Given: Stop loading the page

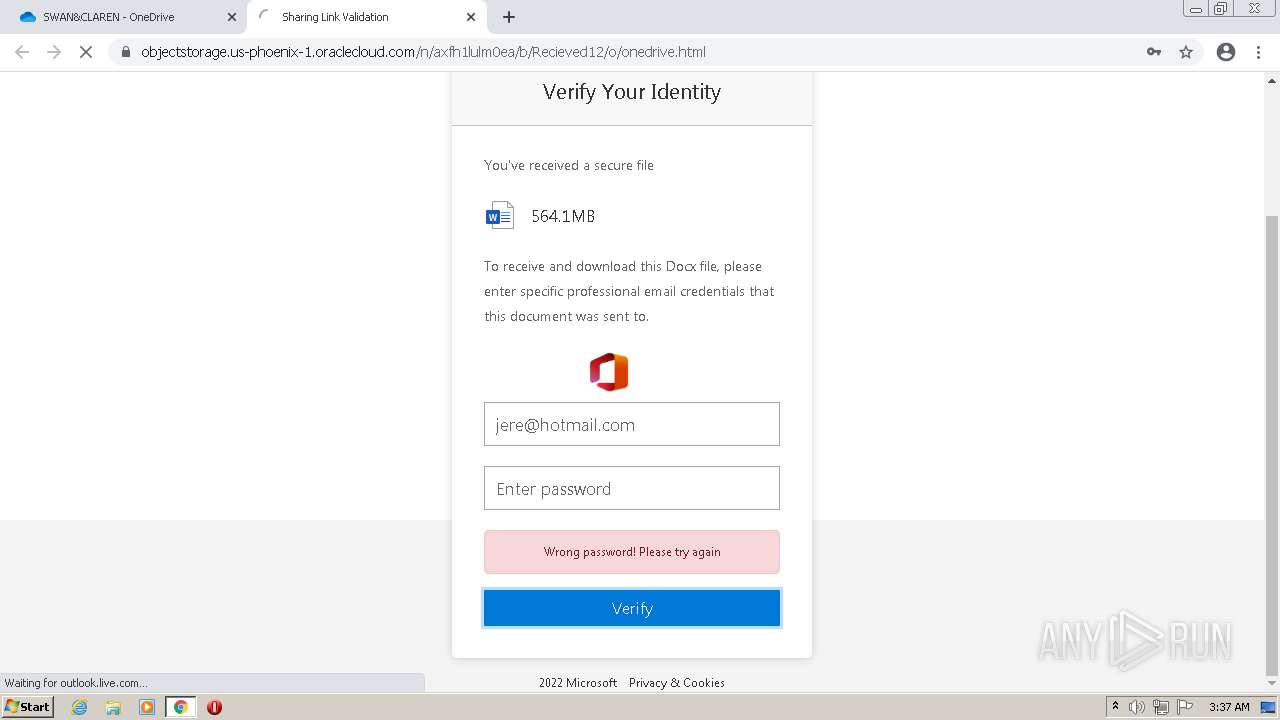Looking at the screenshot, I should click(x=86, y=52).
